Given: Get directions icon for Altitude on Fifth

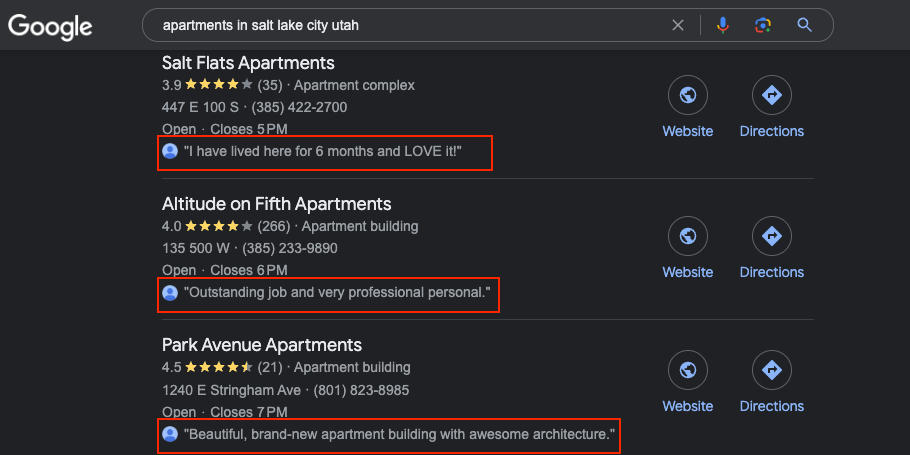Looking at the screenshot, I should coord(772,236).
